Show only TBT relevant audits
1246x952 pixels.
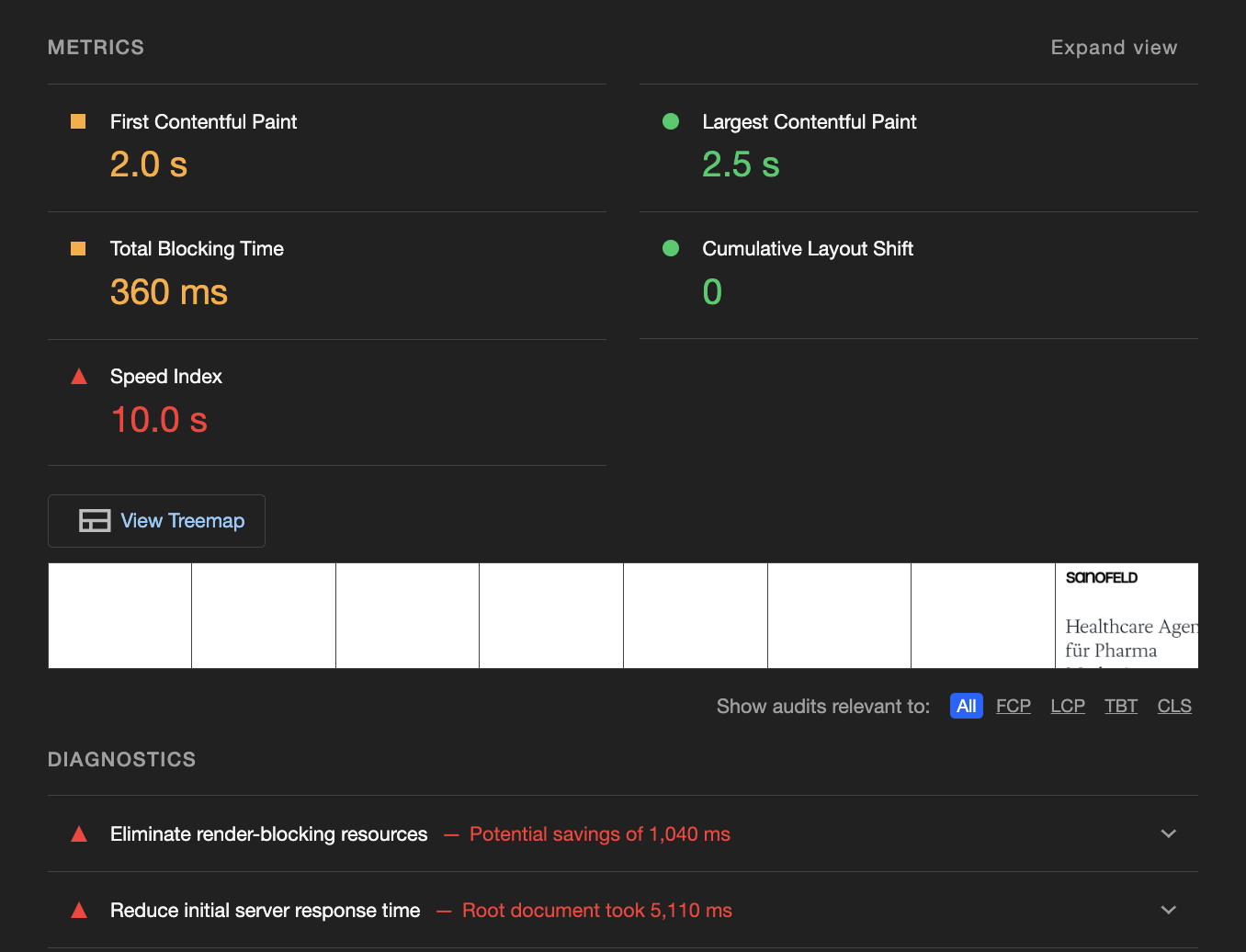coord(1120,706)
